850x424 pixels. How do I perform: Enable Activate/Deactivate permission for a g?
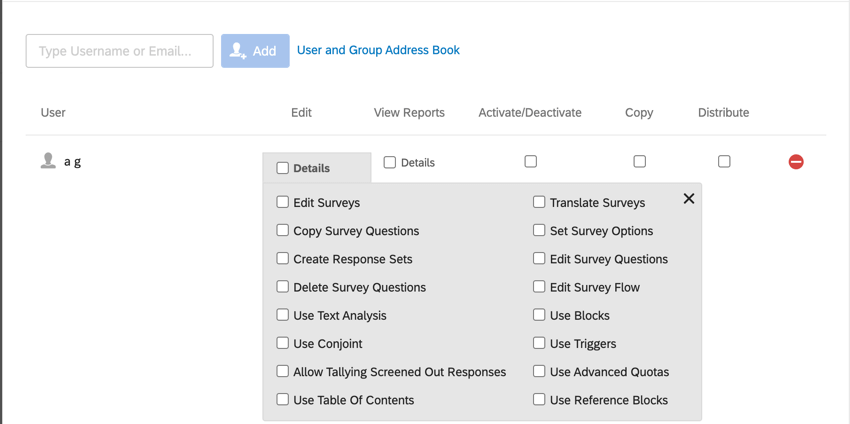pos(531,161)
